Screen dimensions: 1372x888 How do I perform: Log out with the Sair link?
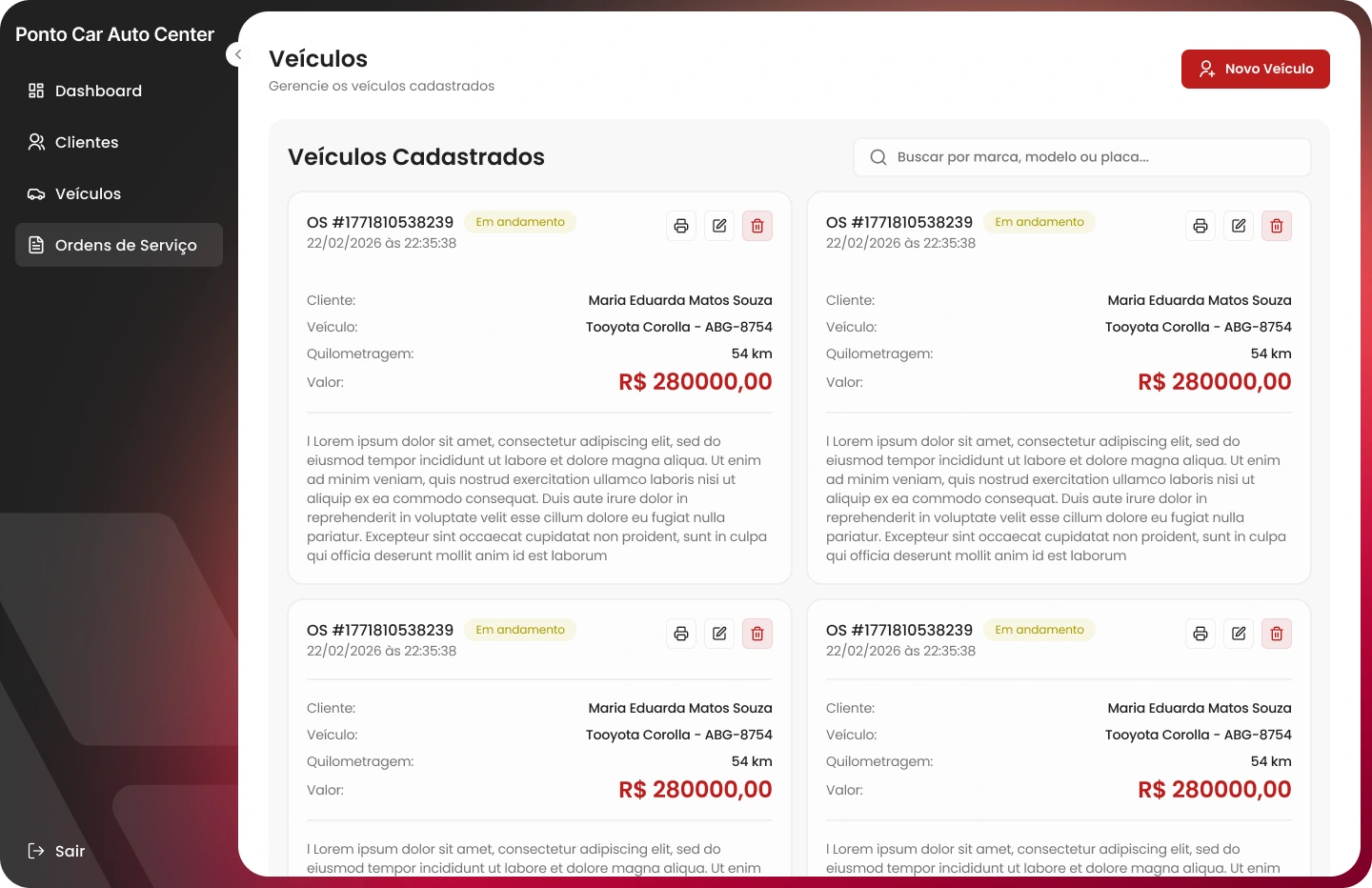57,851
